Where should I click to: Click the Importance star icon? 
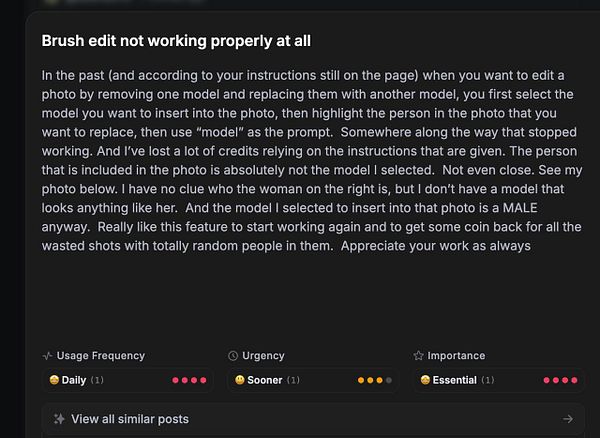pos(418,355)
